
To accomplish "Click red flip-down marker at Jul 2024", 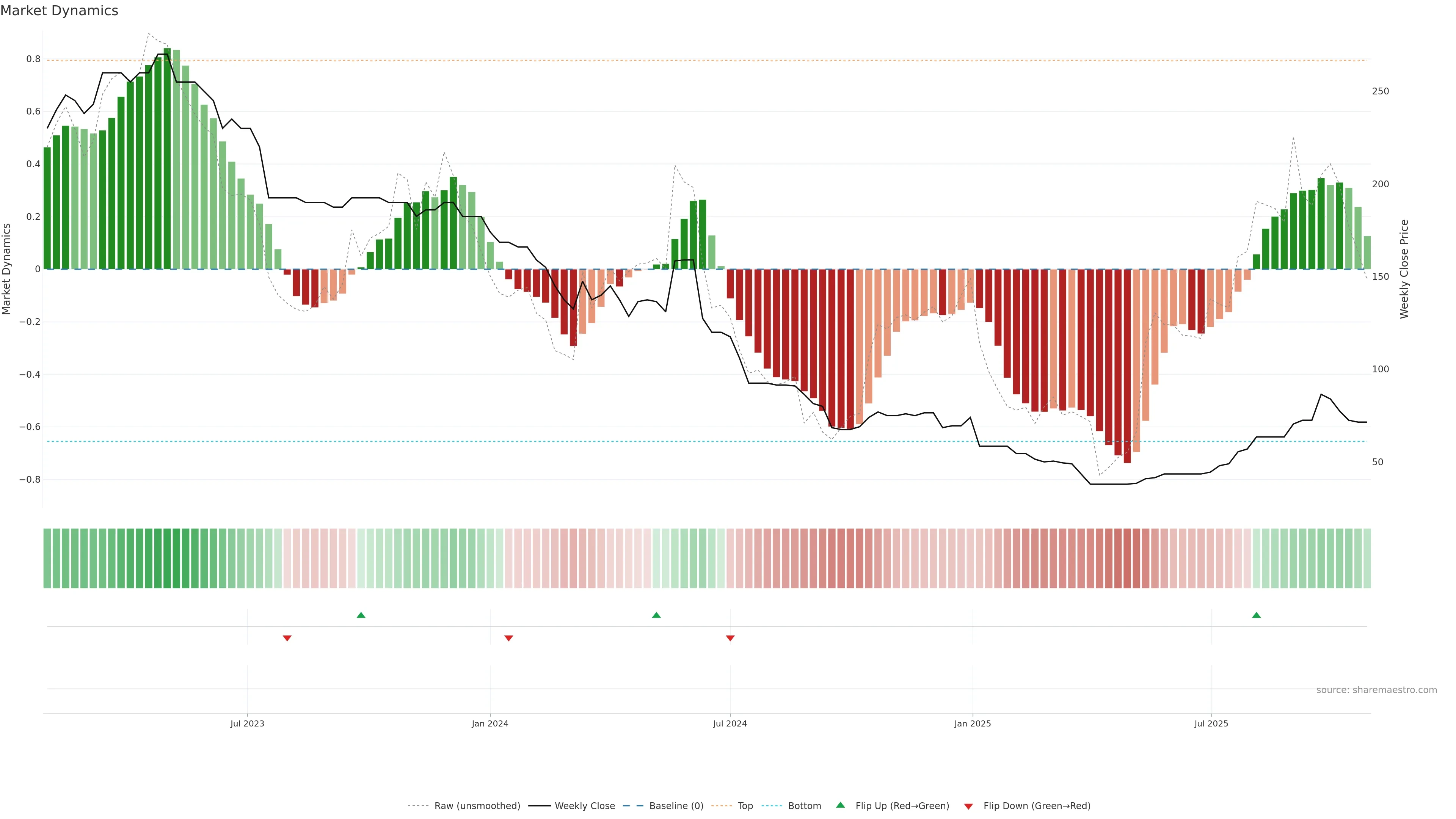I will (730, 638).
